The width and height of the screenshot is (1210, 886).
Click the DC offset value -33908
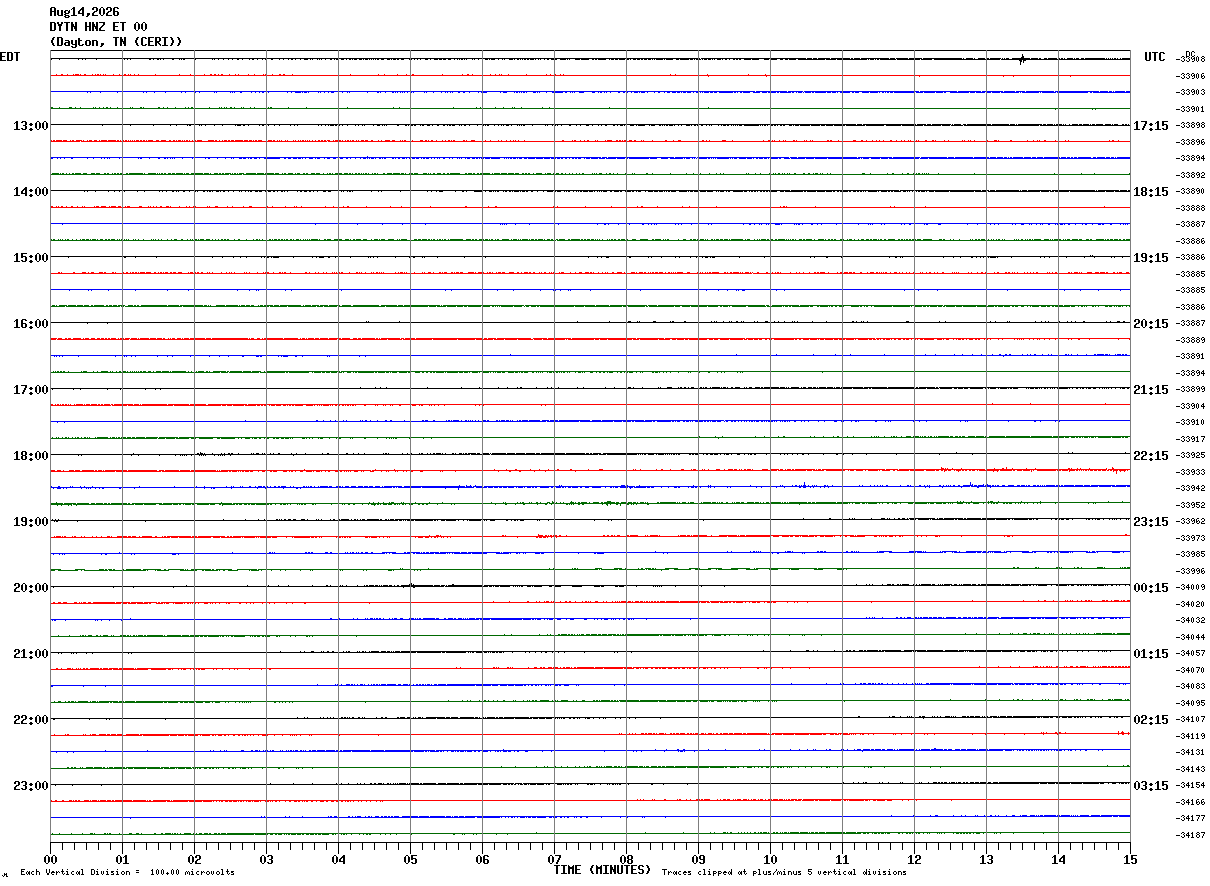[1191, 60]
